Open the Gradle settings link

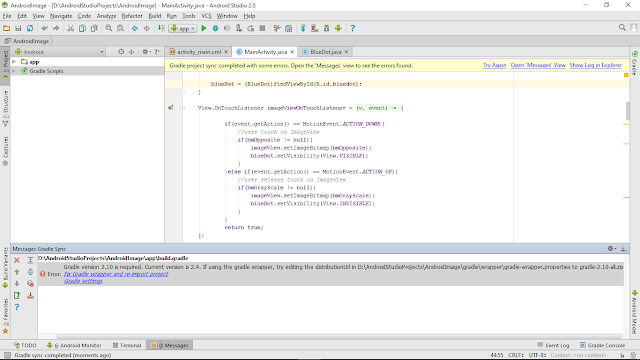click(x=83, y=281)
